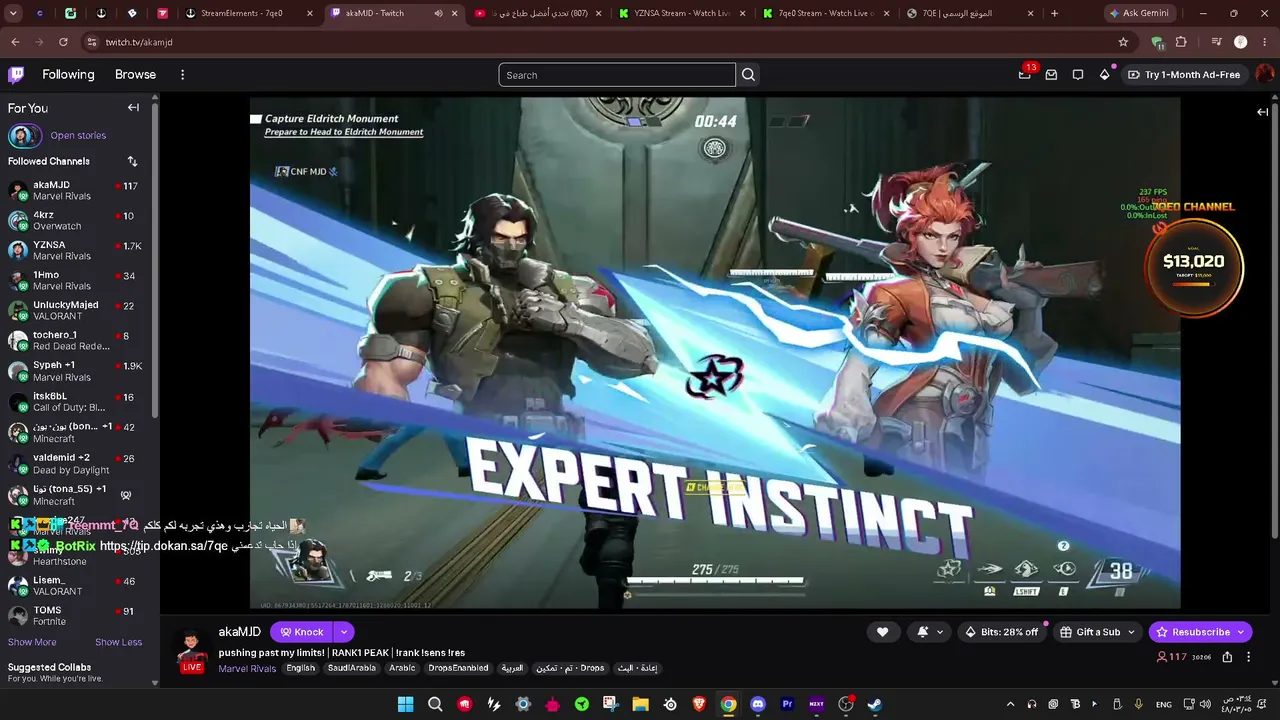Image resolution: width=1280 pixels, height=720 pixels.
Task: Open the Following page
Action: [68, 75]
